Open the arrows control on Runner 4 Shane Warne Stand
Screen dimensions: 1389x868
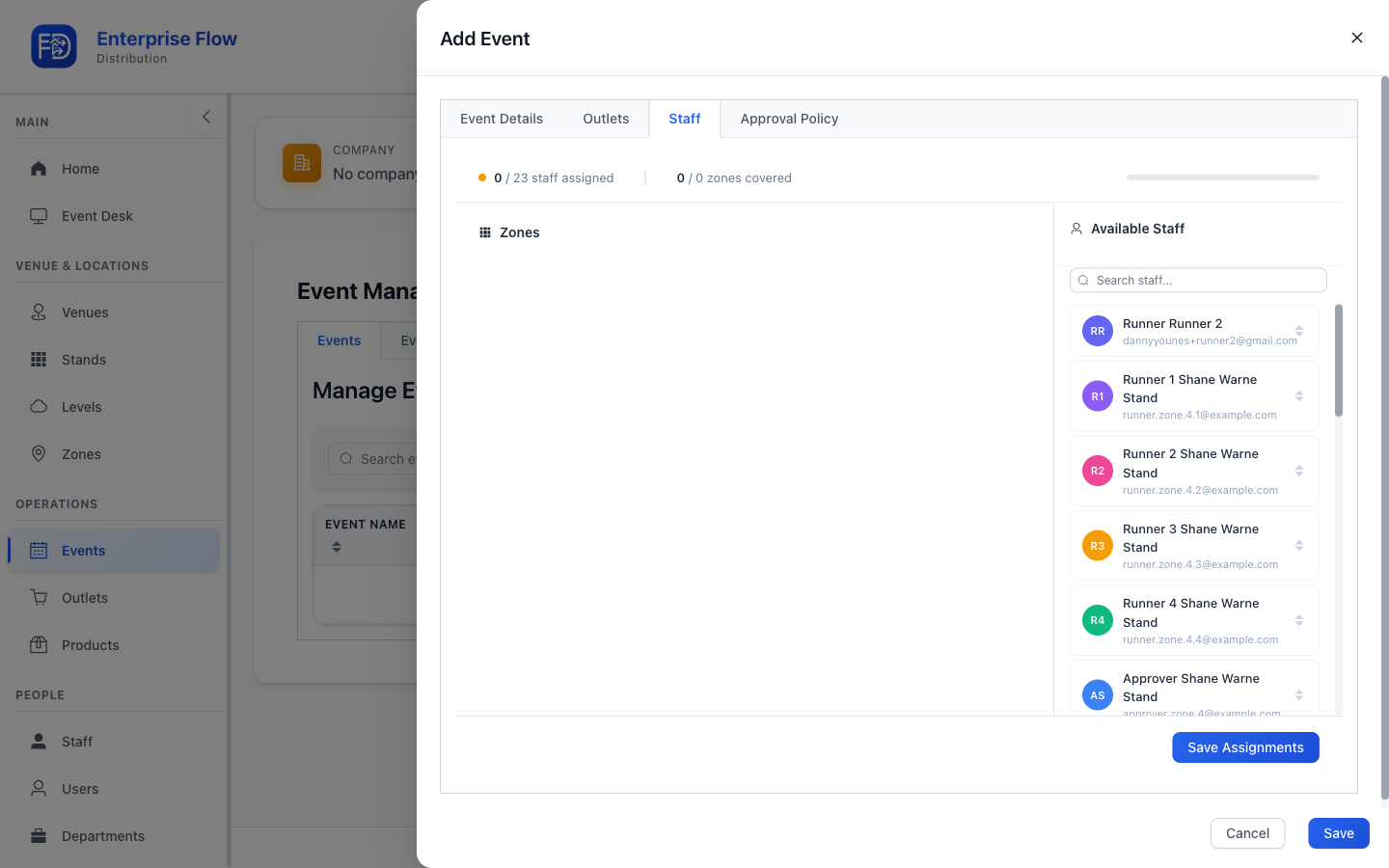[x=1299, y=620]
